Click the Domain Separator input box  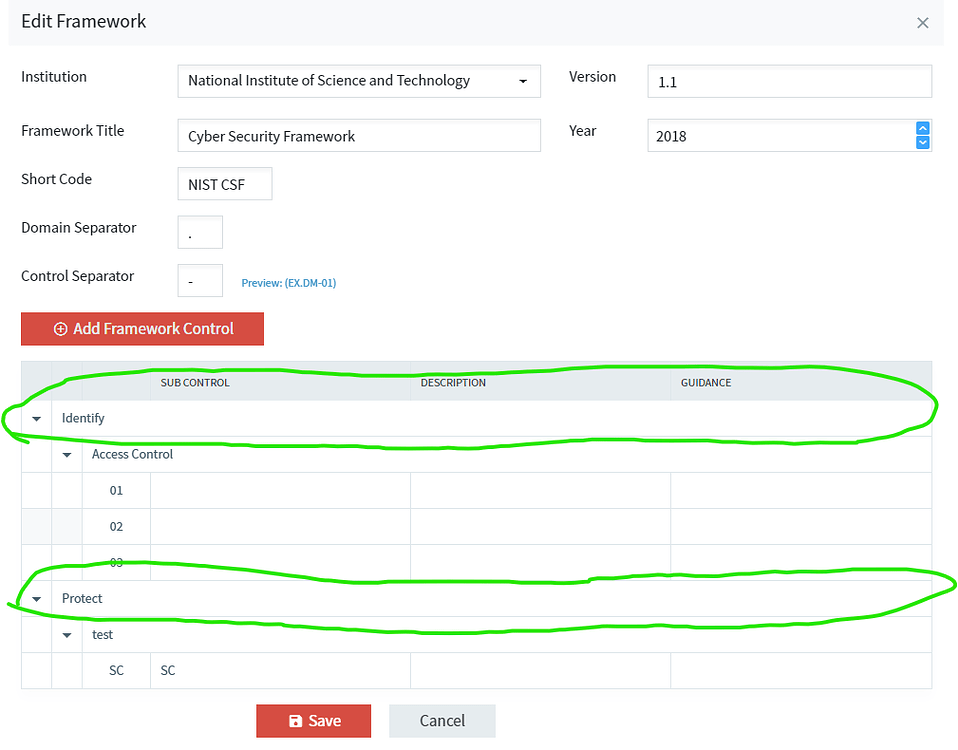pos(199,232)
